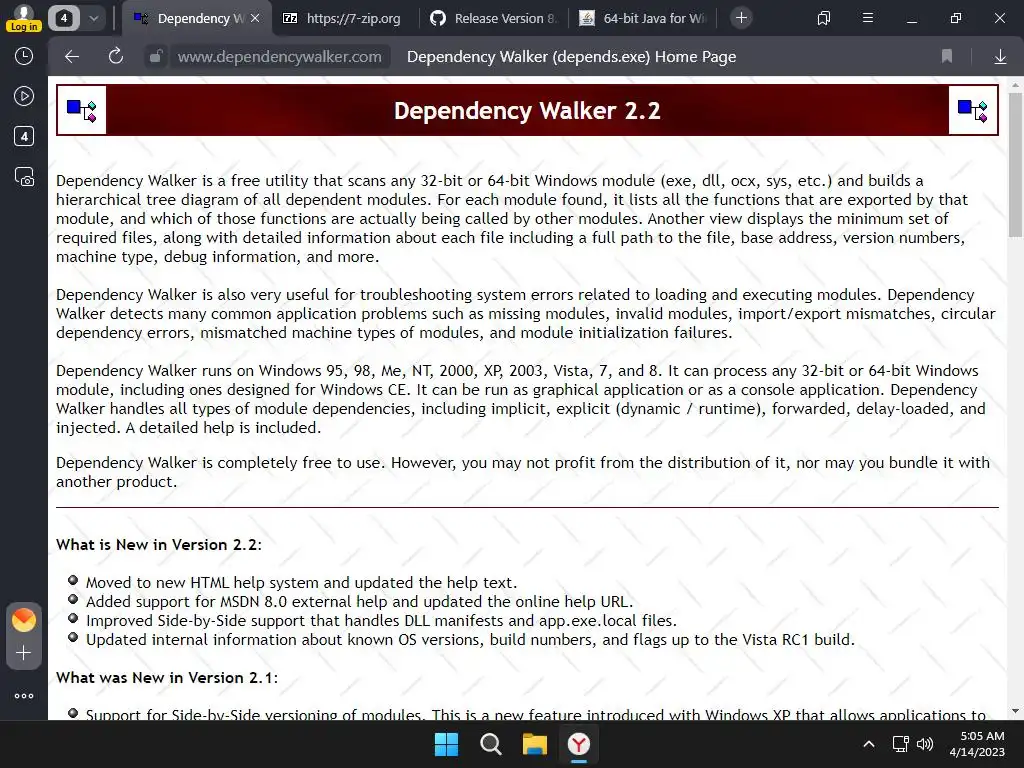Open the tab count button showing 4
The width and height of the screenshot is (1024, 768).
click(63, 18)
